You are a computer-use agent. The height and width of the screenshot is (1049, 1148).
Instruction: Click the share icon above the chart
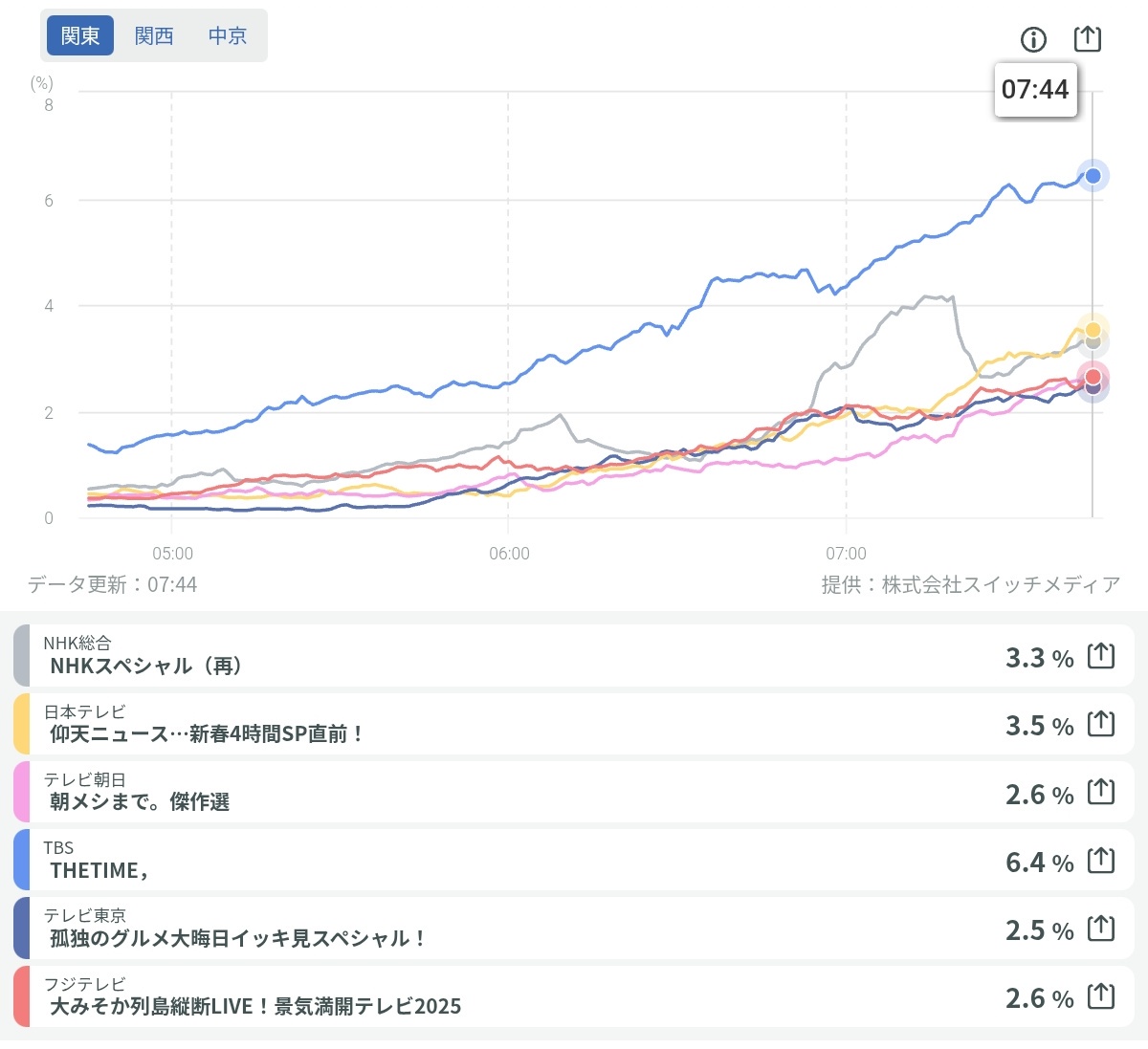coord(1088,39)
